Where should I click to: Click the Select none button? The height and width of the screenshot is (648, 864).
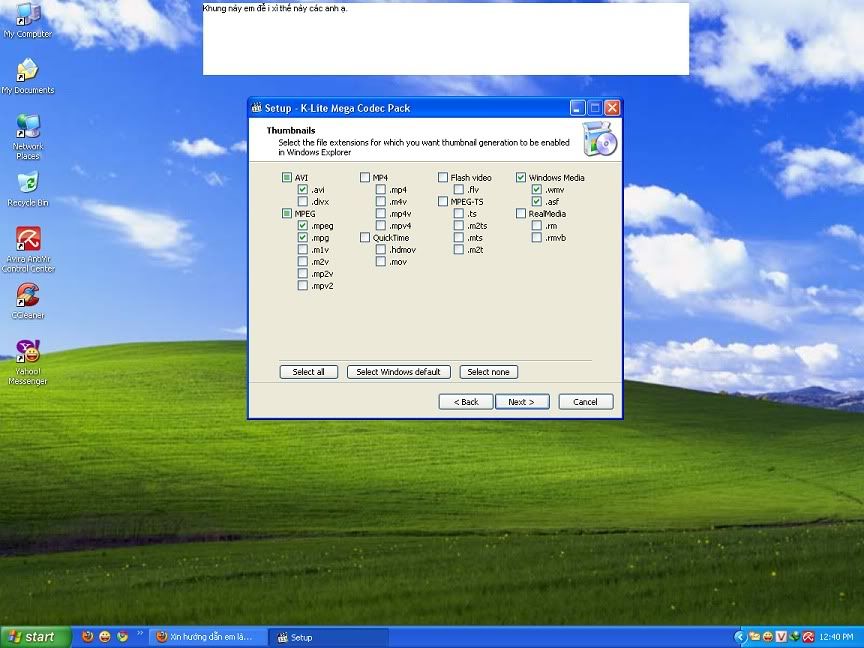tap(488, 372)
